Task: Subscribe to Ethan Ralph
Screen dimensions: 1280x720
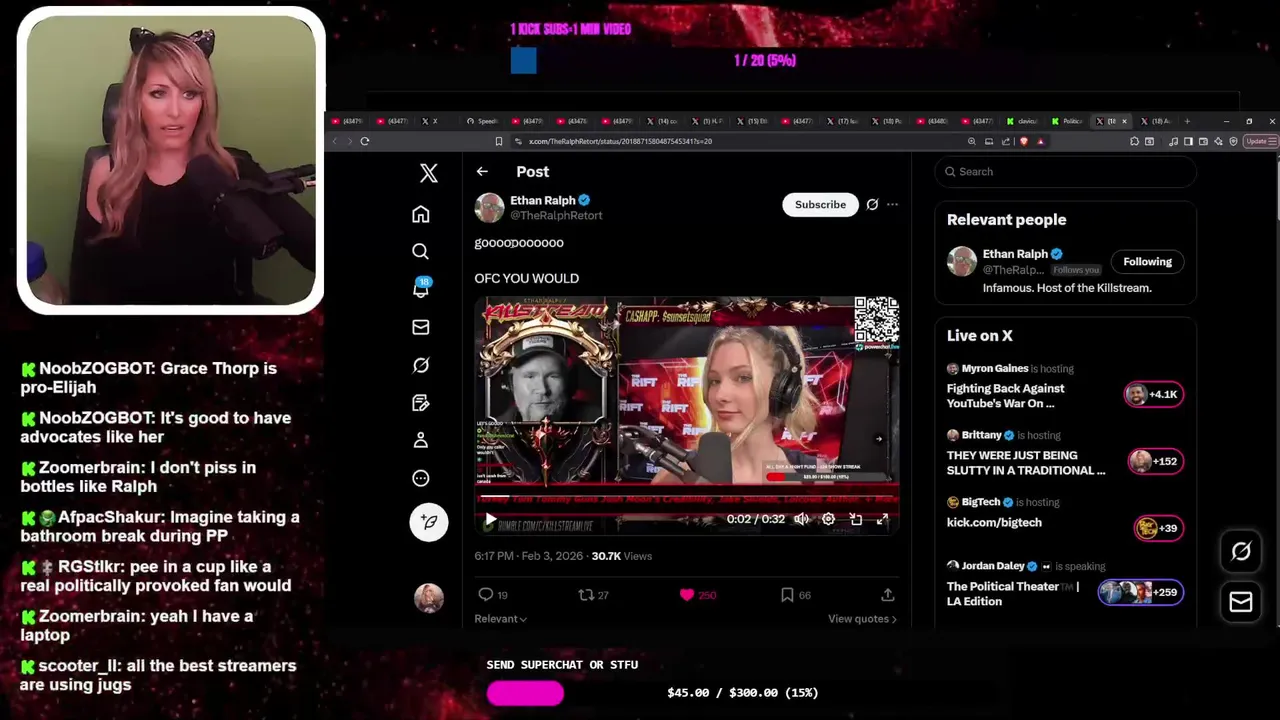Action: click(x=820, y=204)
